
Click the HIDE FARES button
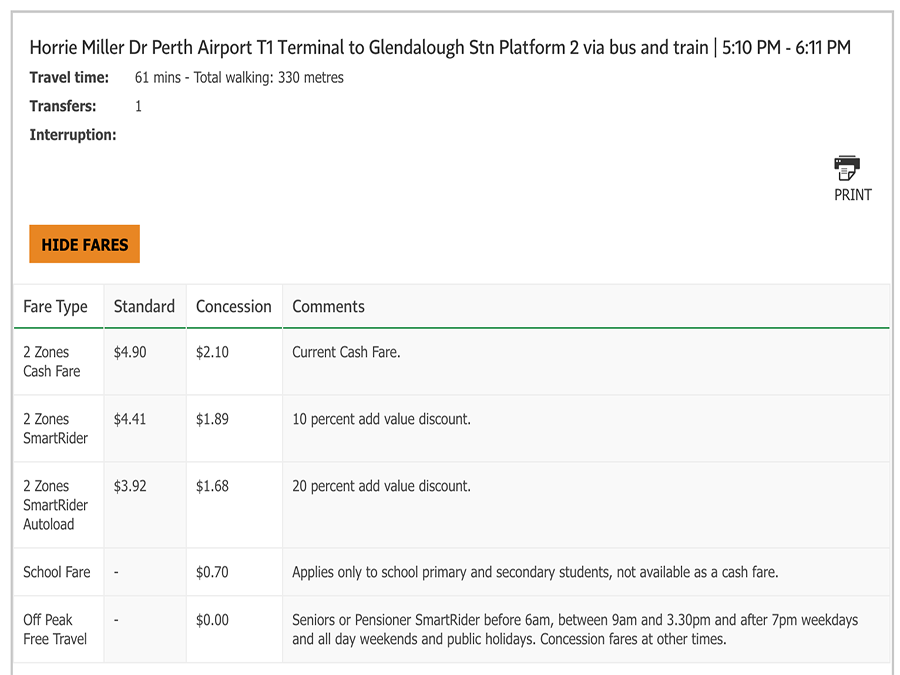click(x=84, y=244)
